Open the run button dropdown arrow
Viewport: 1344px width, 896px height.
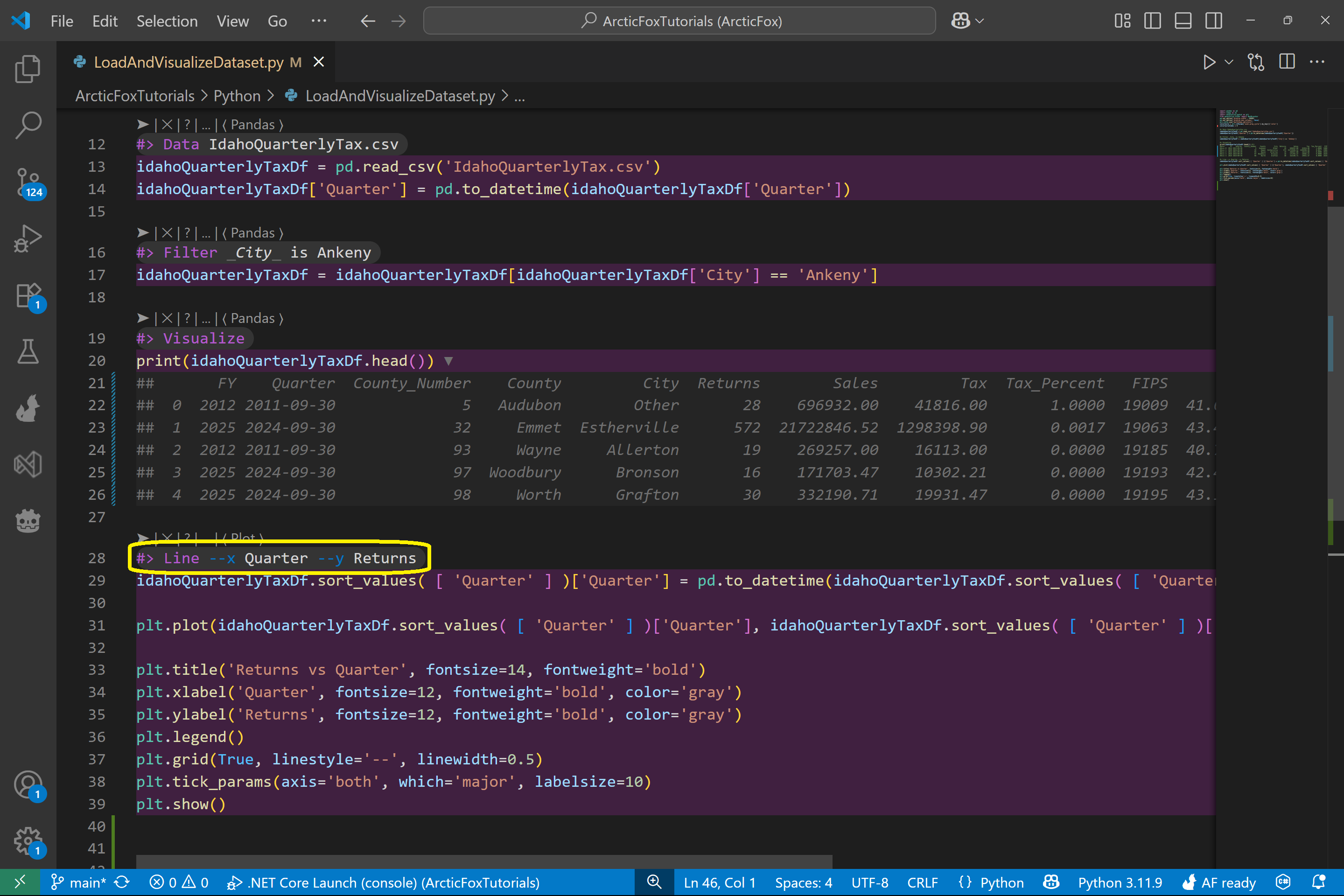[1229, 62]
